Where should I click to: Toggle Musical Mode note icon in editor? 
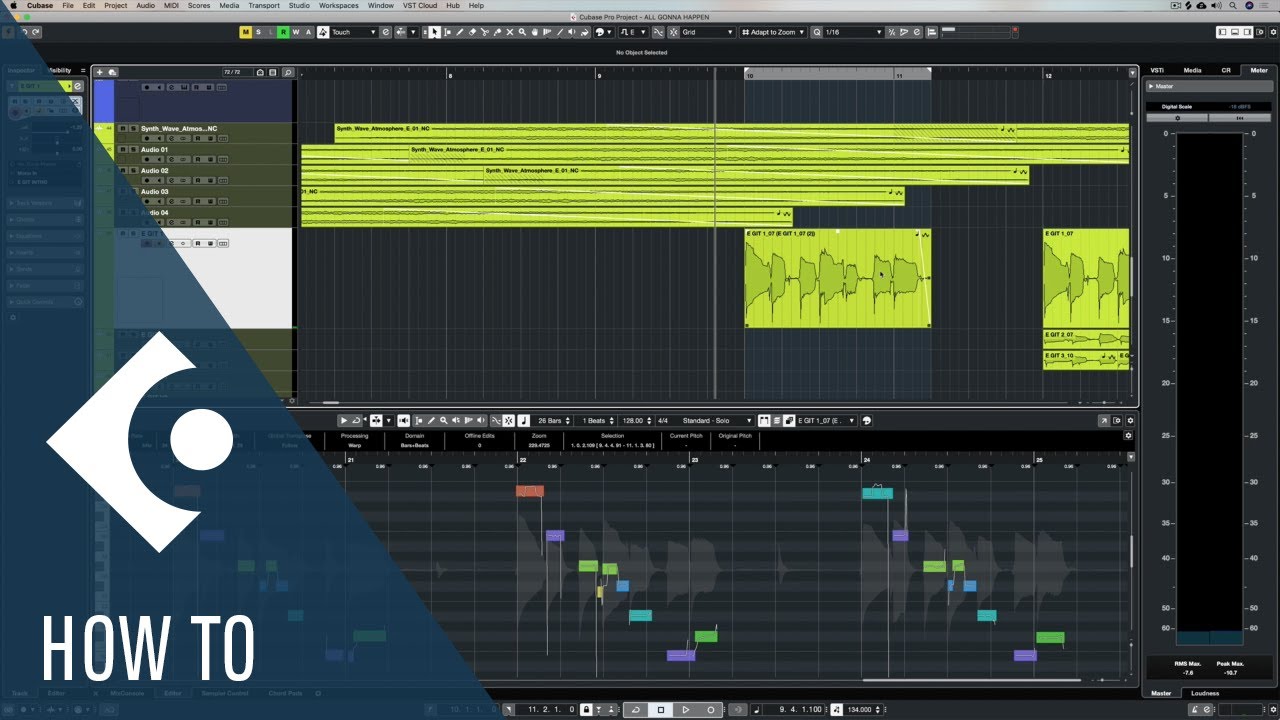(x=525, y=420)
